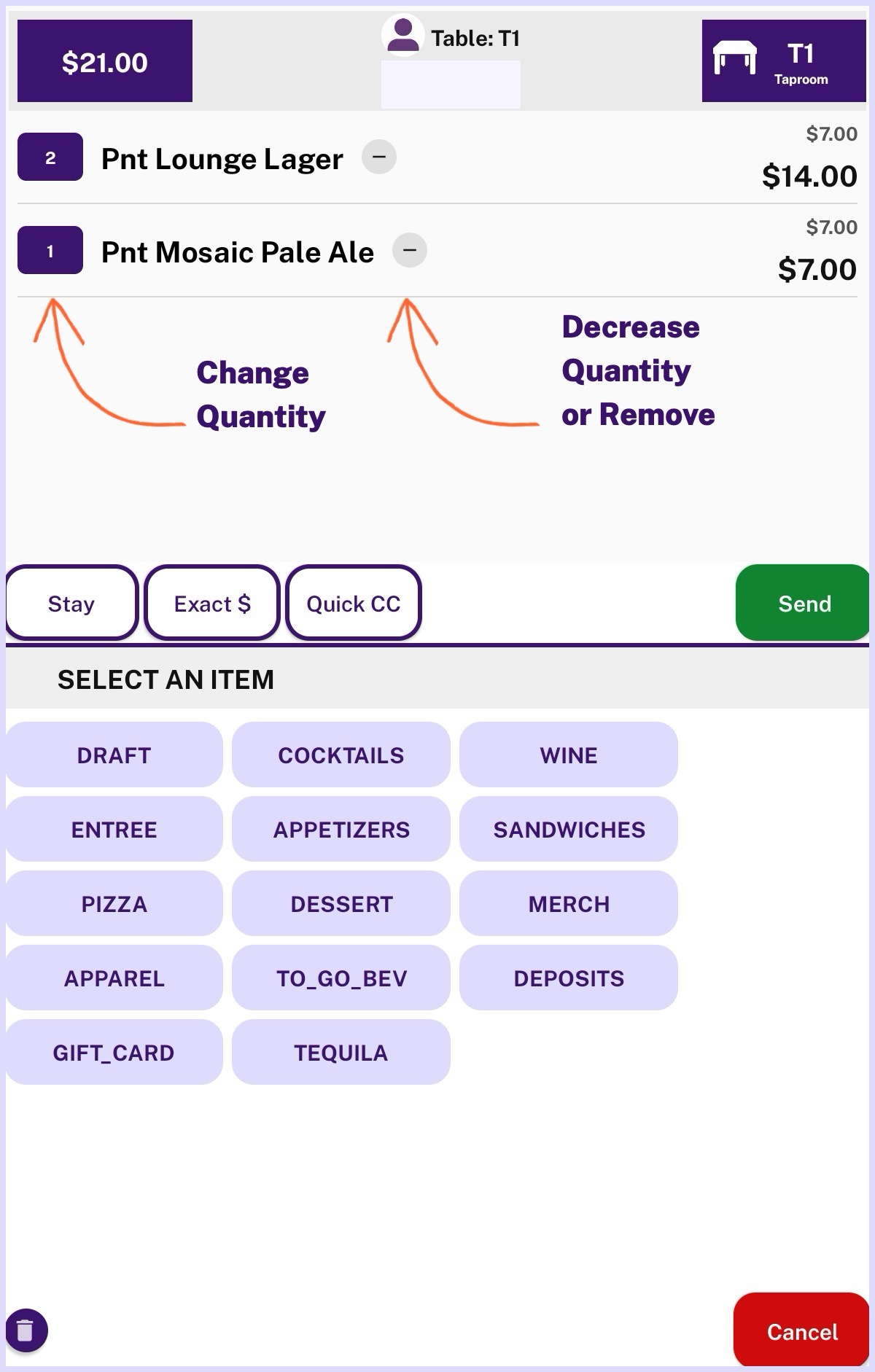This screenshot has height=1372, width=875.
Task: Click the customer name field under Table: T1
Action: [x=451, y=84]
